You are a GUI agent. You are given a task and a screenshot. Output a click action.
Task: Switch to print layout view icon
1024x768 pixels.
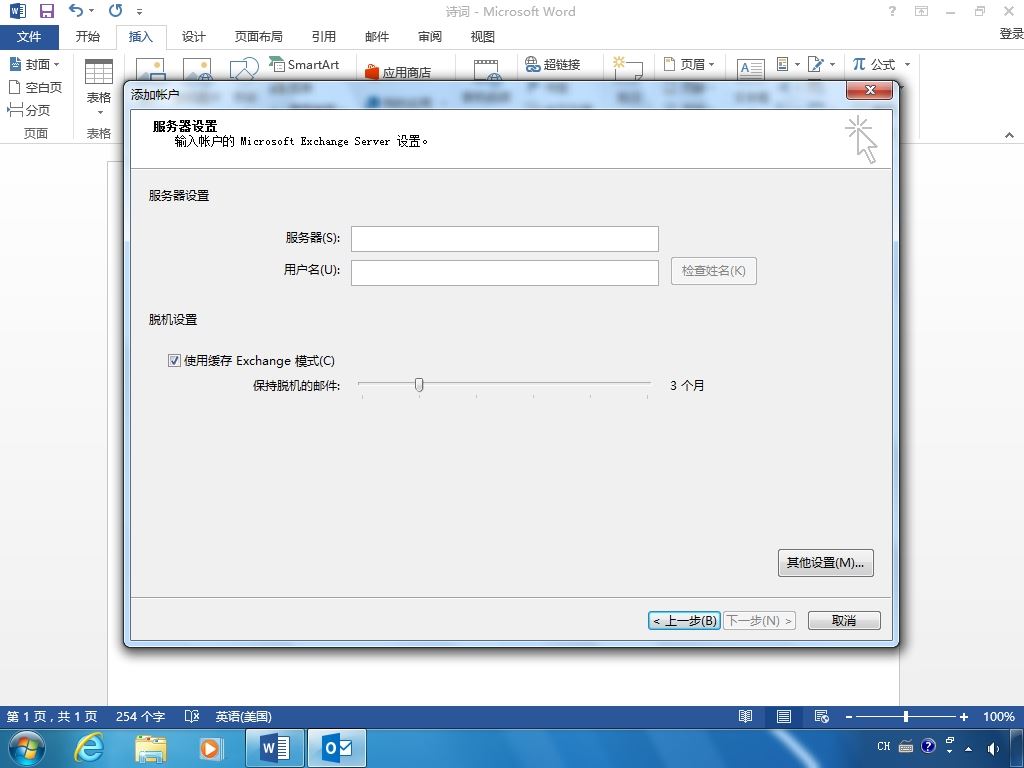tap(784, 716)
